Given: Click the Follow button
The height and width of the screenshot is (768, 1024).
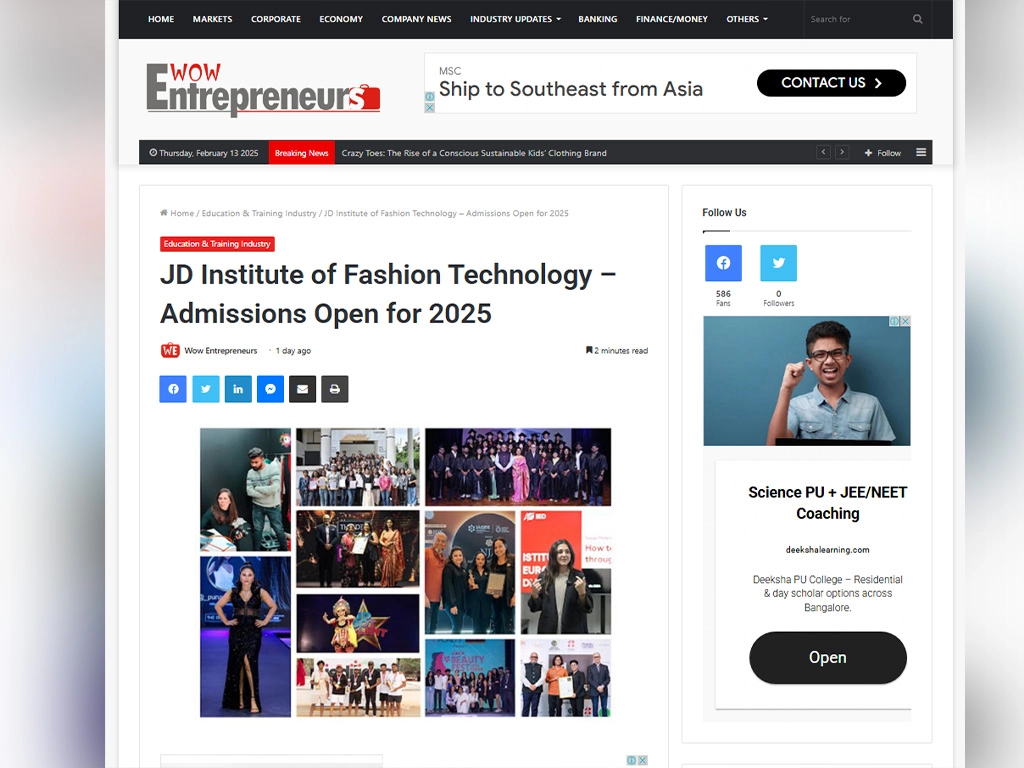Looking at the screenshot, I should pyautogui.click(x=883, y=153).
